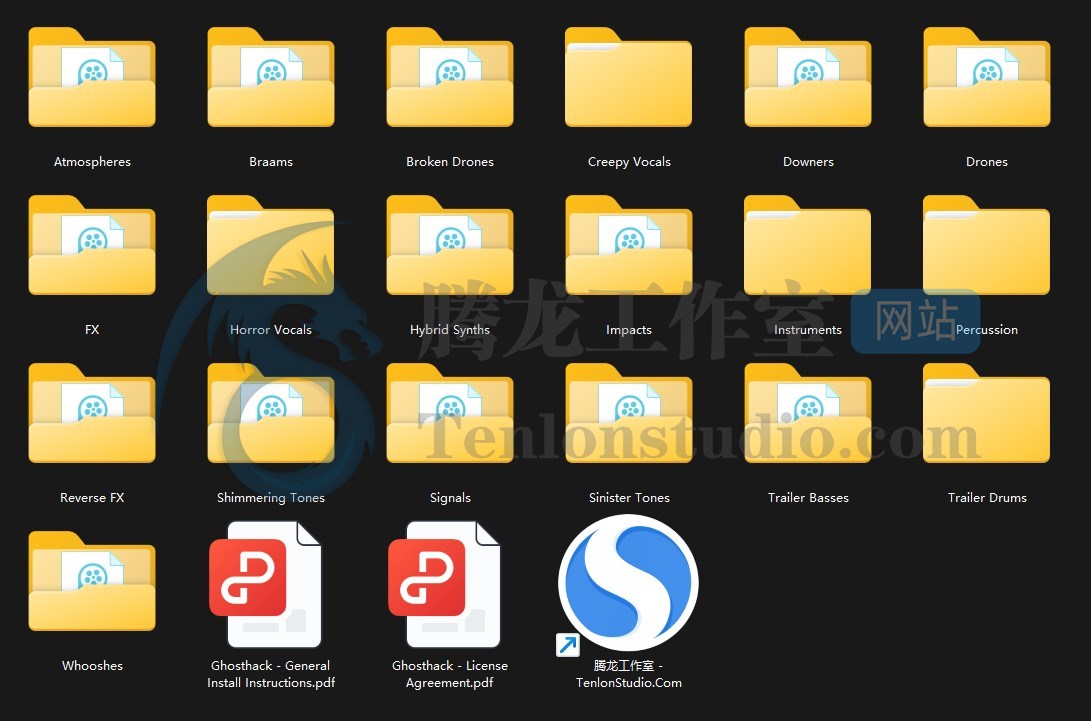The height and width of the screenshot is (721, 1091).
Task: Select the Signals folder icon
Action: coord(449,413)
